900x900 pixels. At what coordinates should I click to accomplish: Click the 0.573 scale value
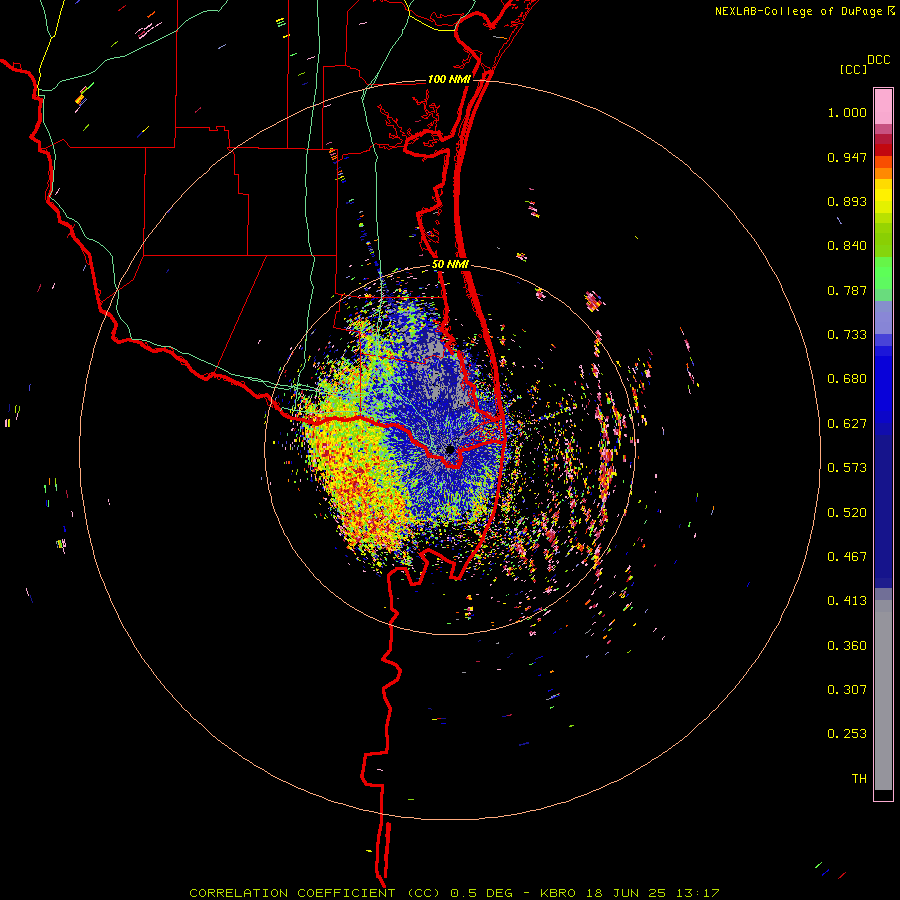(x=847, y=468)
